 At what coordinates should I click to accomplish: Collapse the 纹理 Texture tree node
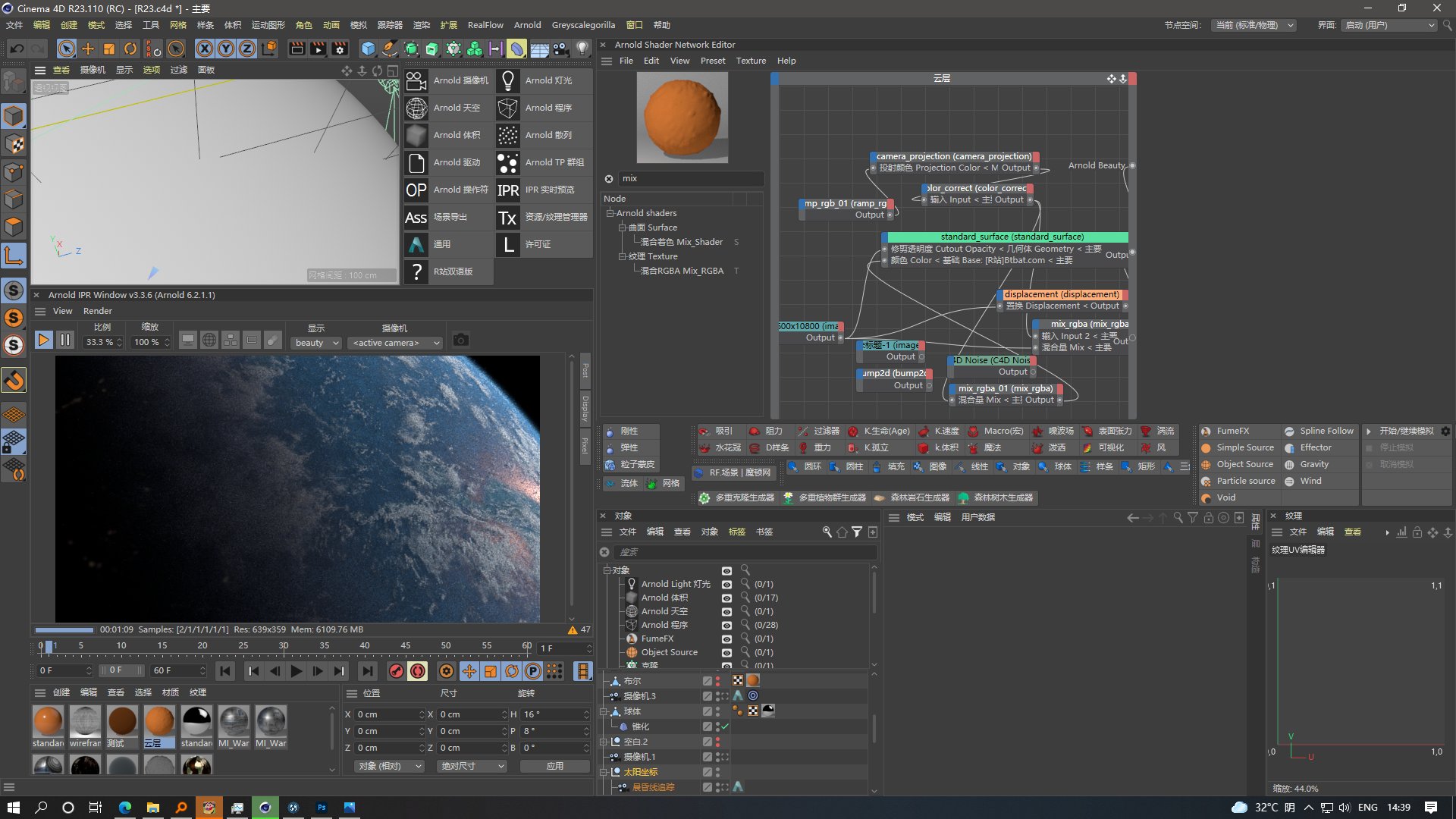point(622,256)
